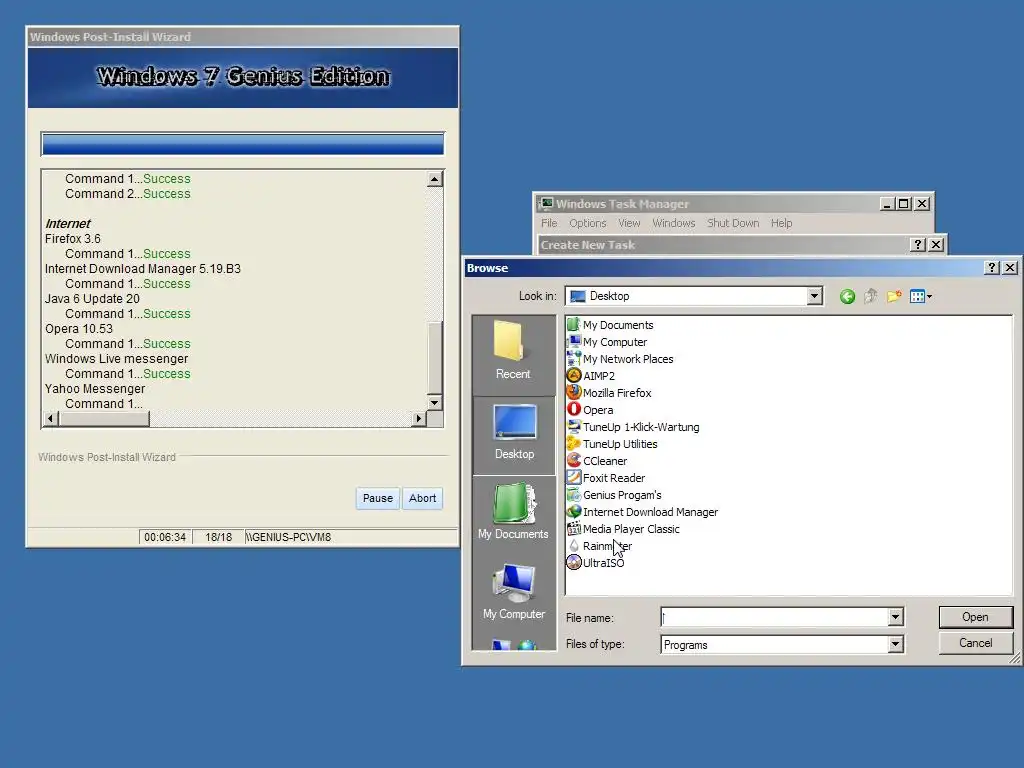Select My Network Places icon in list

573,359
